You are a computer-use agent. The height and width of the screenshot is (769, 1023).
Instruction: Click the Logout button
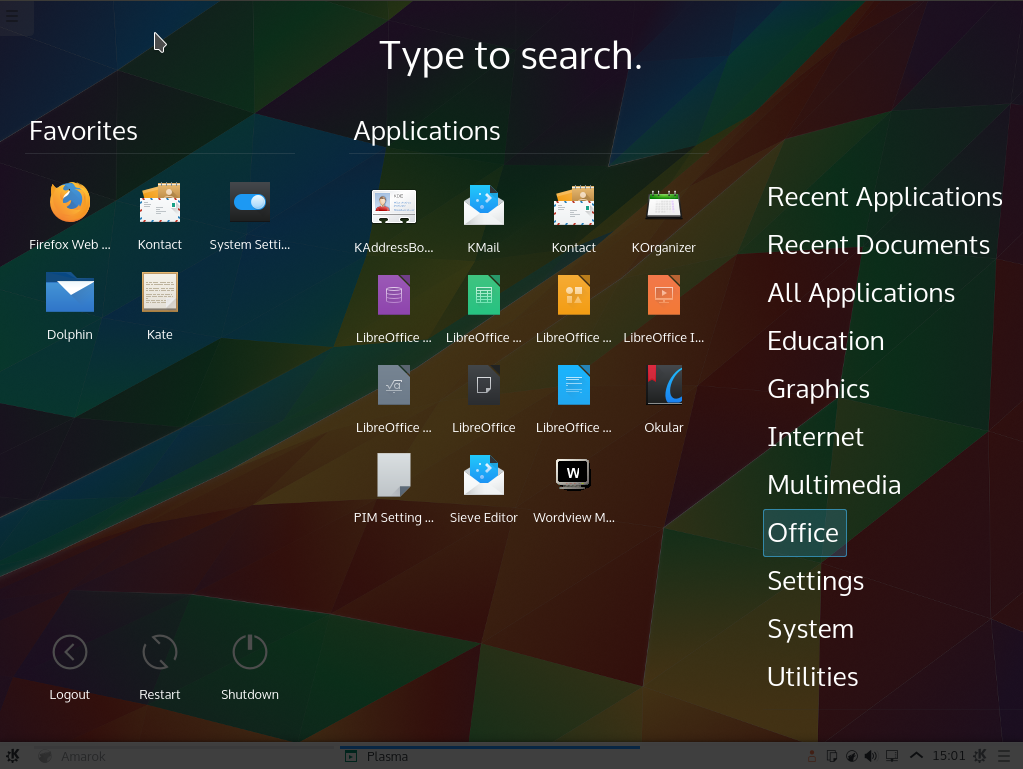(x=70, y=667)
